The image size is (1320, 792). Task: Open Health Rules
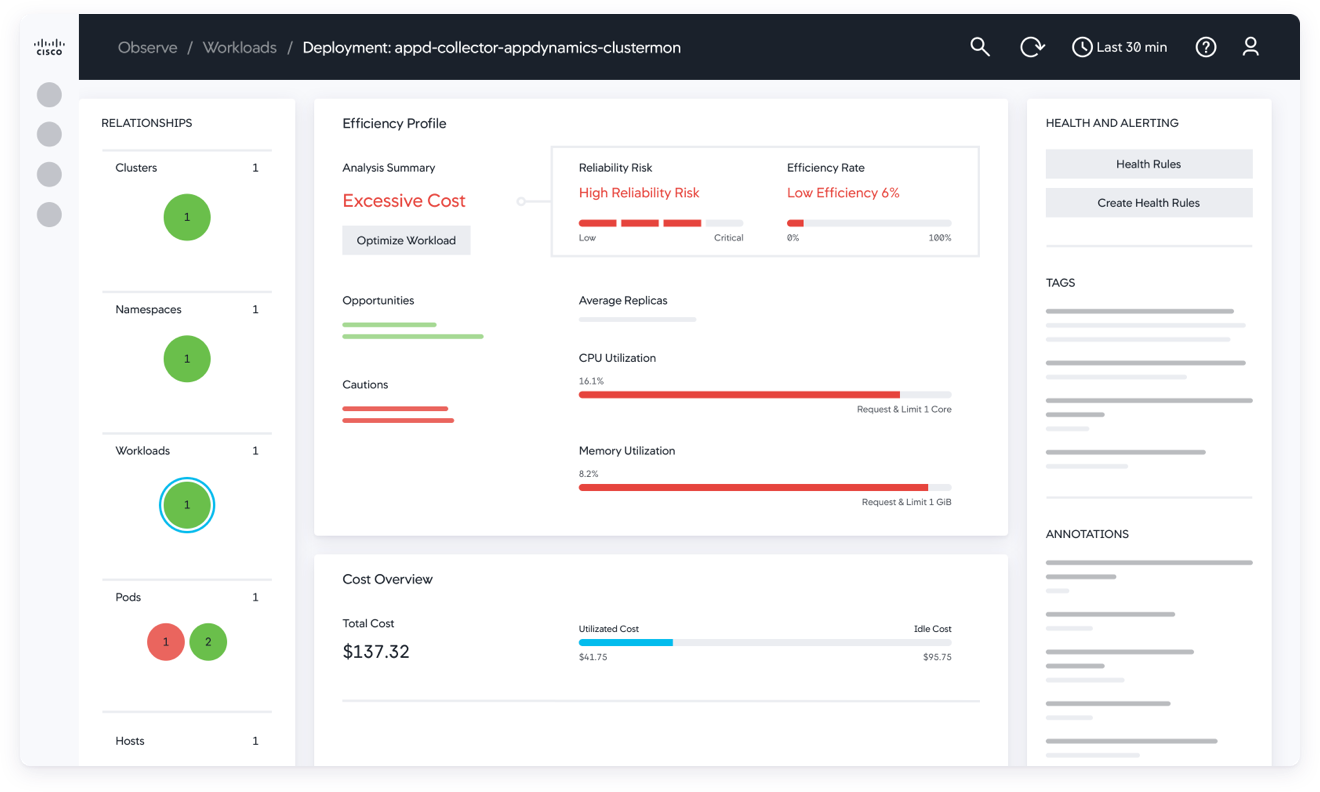click(1149, 164)
